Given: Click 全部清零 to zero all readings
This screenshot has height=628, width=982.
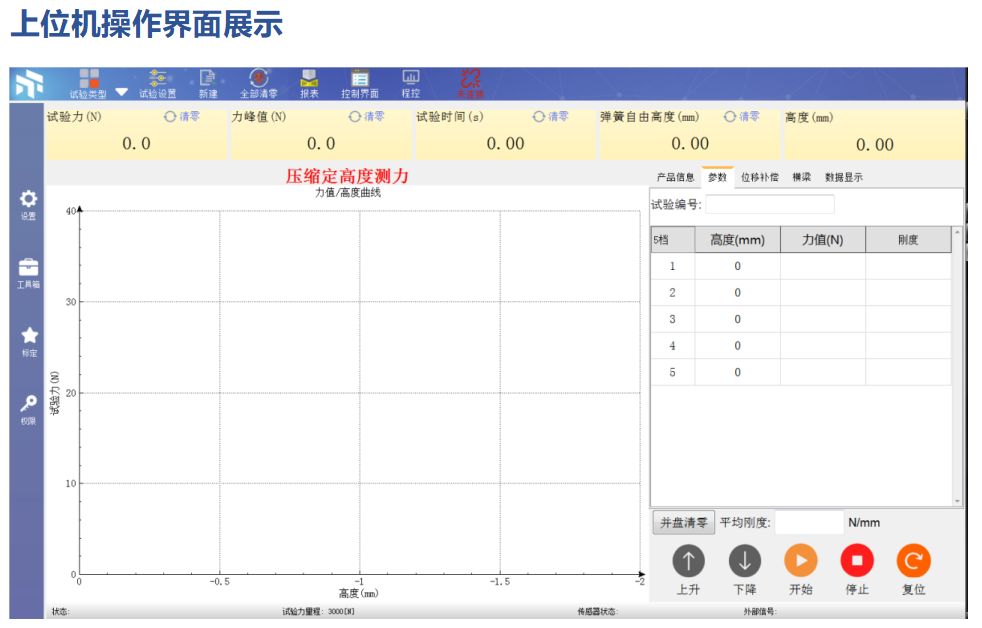Looking at the screenshot, I should click(258, 83).
